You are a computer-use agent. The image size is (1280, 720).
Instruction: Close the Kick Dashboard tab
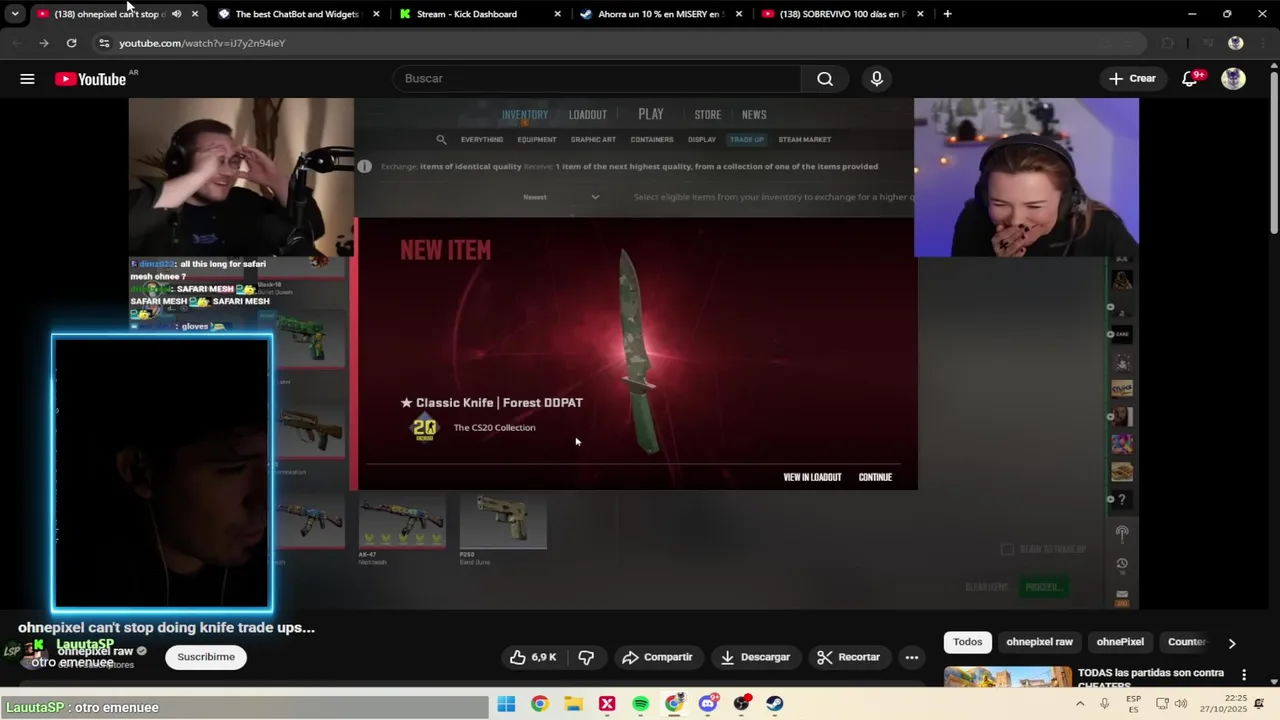(556, 14)
